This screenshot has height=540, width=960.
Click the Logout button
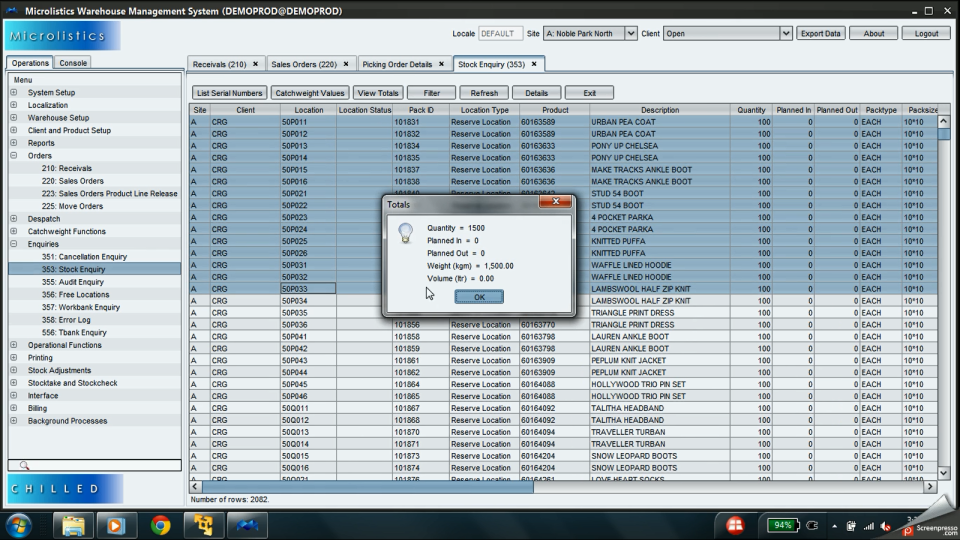pyautogui.click(x=926, y=34)
